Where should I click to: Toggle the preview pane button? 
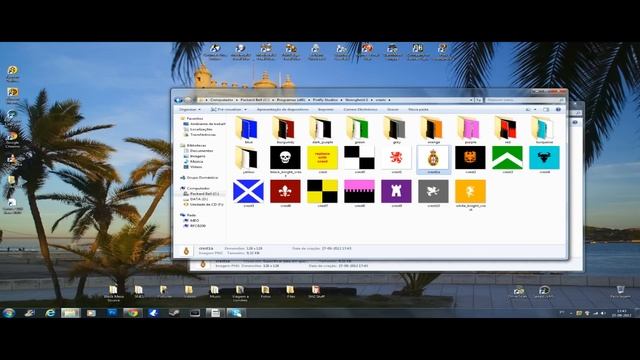[x=546, y=109]
